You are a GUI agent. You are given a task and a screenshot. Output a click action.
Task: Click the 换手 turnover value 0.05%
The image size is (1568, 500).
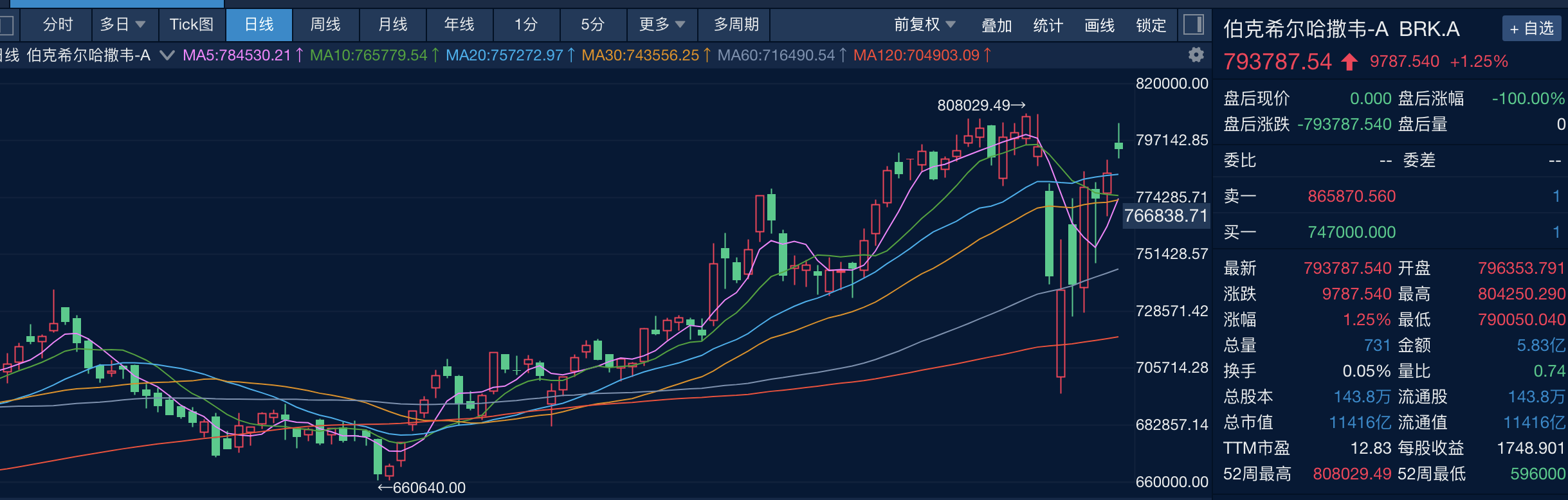pyautogui.click(x=1367, y=371)
